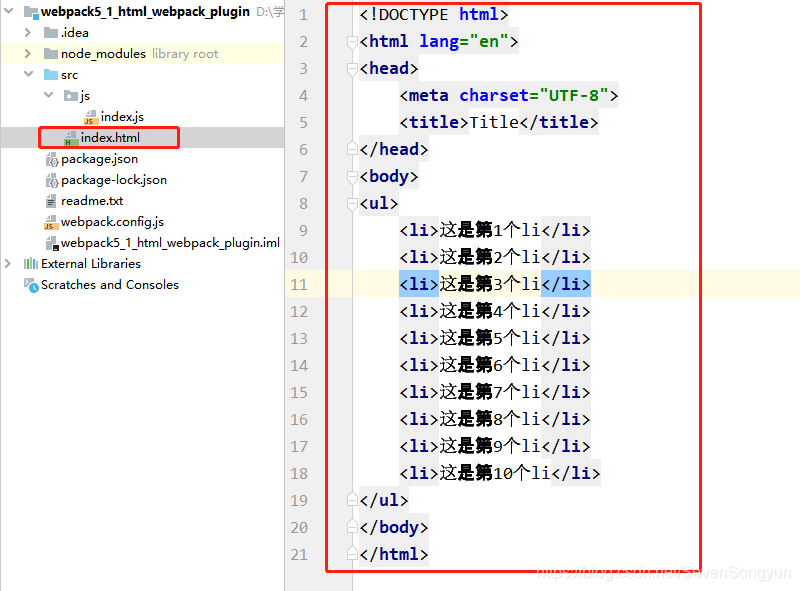Click line number 21 in gutter
This screenshot has width=800, height=591.
point(299,554)
